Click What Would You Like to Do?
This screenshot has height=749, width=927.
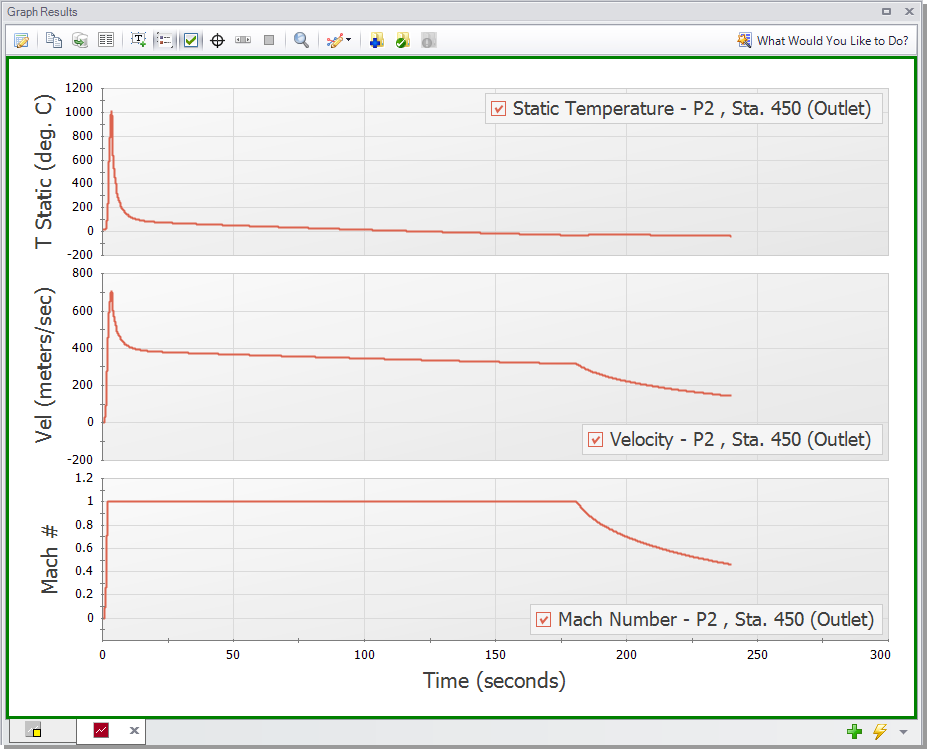pos(822,40)
